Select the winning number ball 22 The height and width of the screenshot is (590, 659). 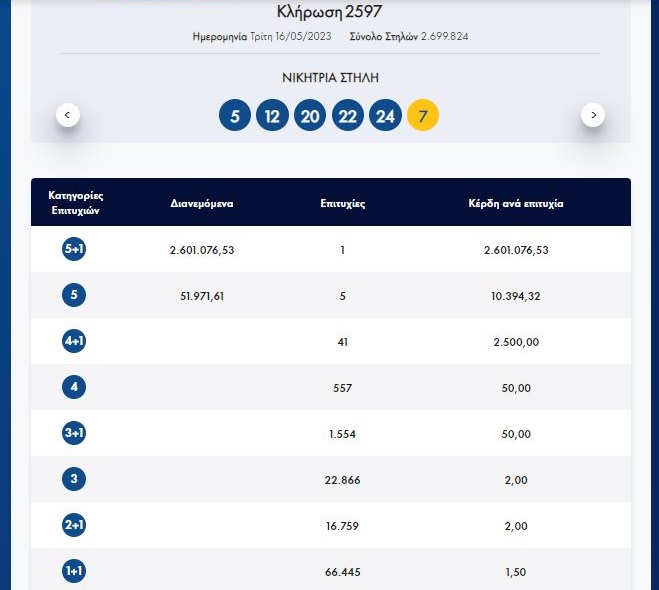pos(347,116)
